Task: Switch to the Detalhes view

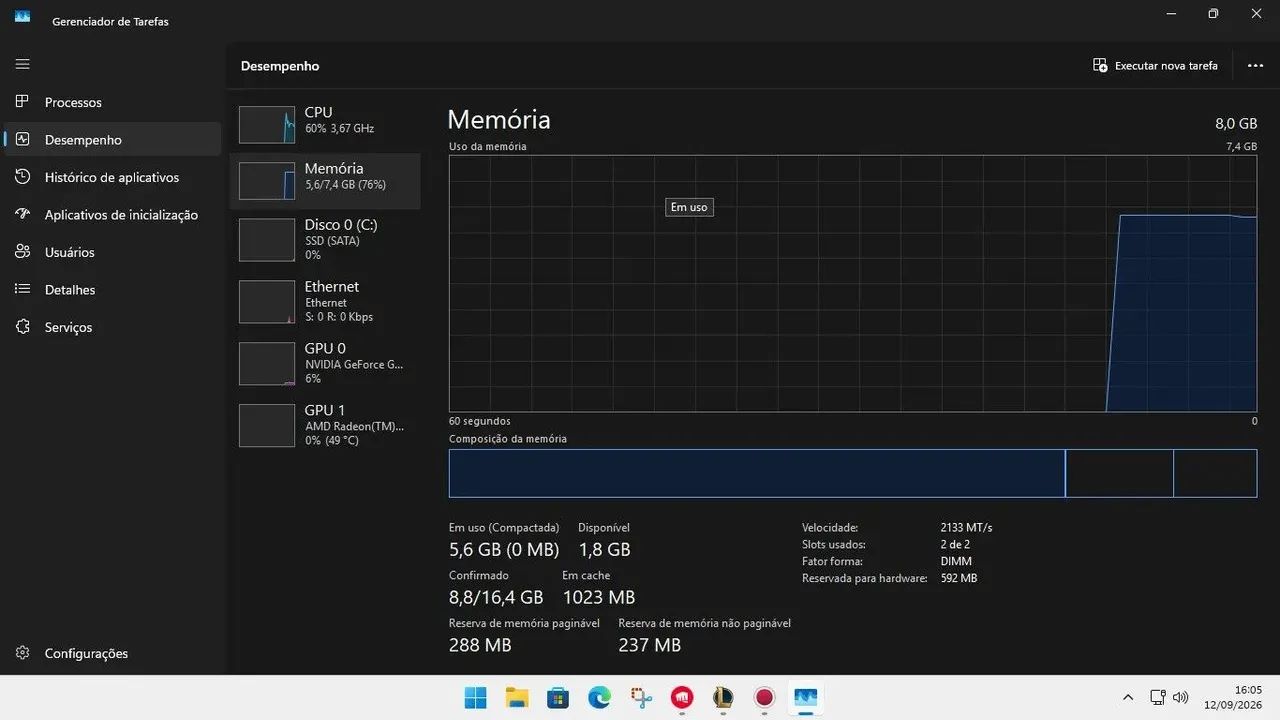Action: [112, 290]
